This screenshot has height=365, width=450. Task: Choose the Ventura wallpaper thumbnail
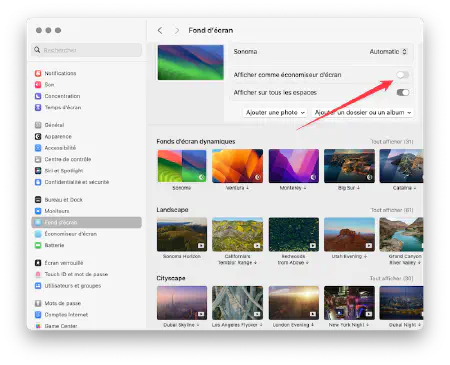pyautogui.click(x=237, y=166)
